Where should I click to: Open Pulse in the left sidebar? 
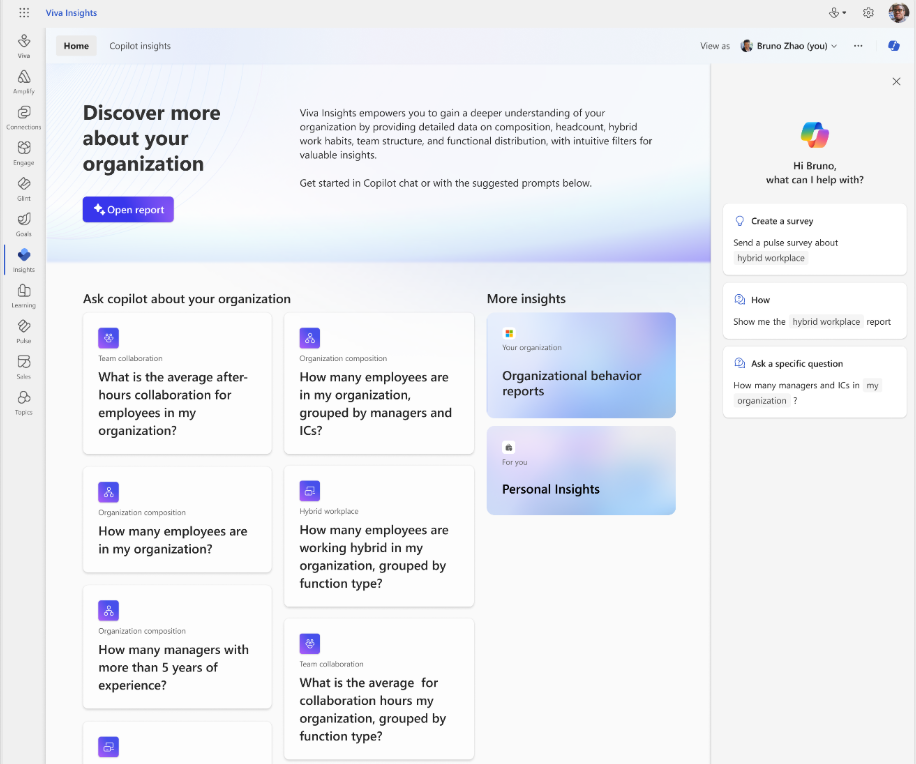[x=24, y=331]
